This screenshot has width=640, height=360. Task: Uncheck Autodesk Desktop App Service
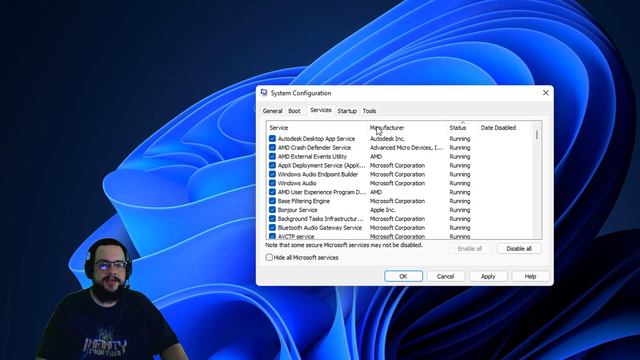272,139
